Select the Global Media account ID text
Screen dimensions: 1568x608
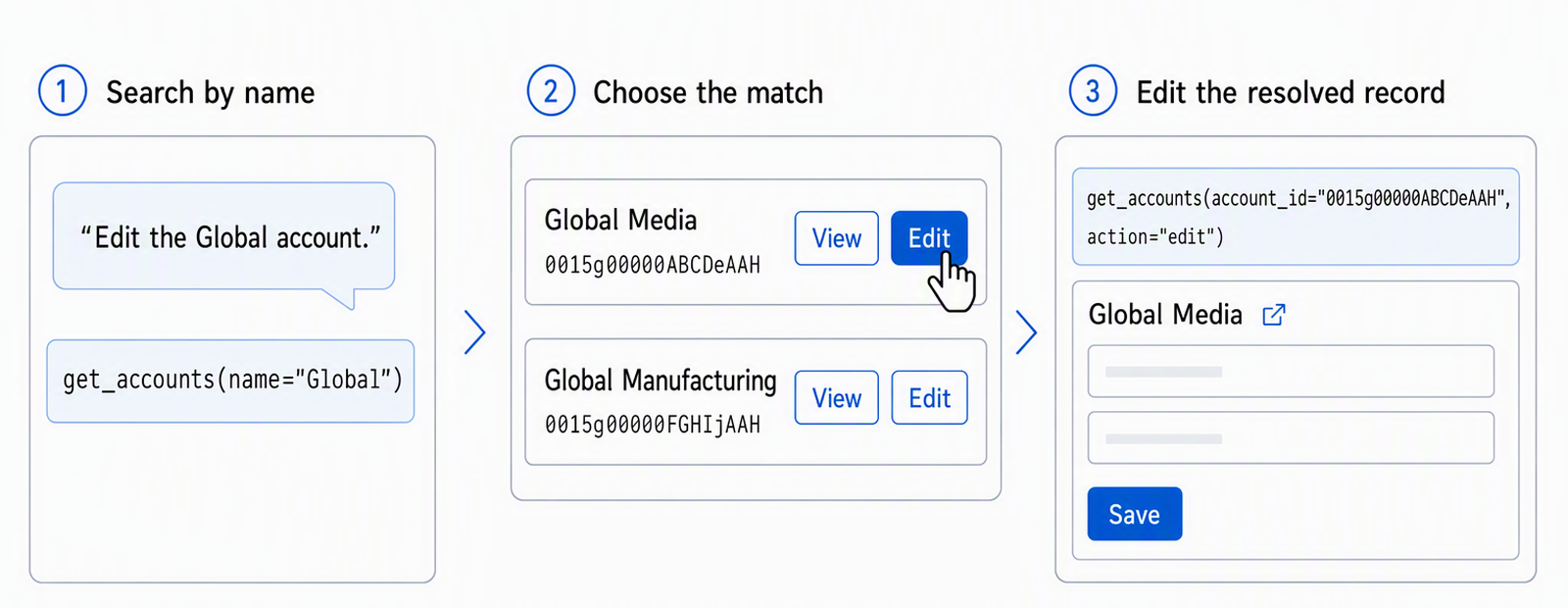653,266
